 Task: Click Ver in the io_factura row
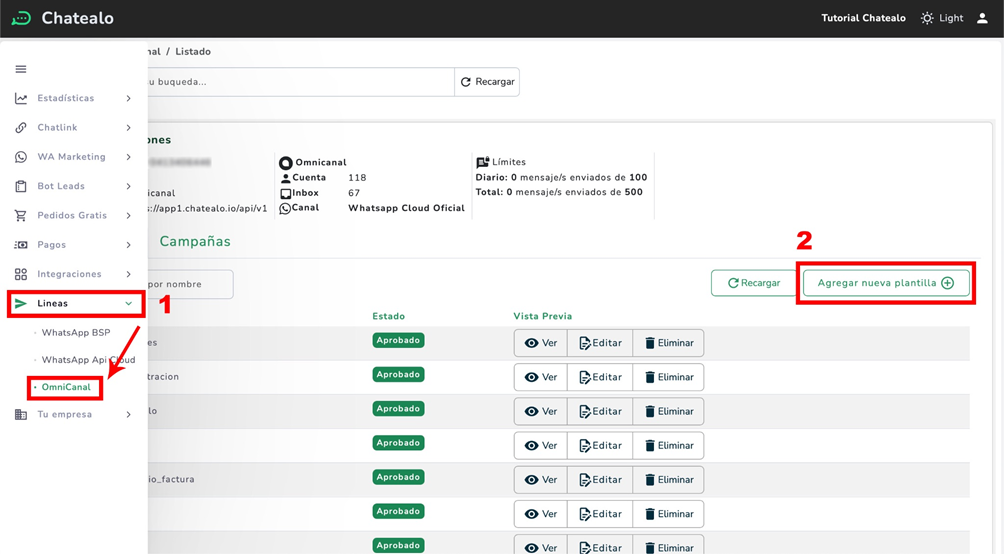tap(540, 480)
